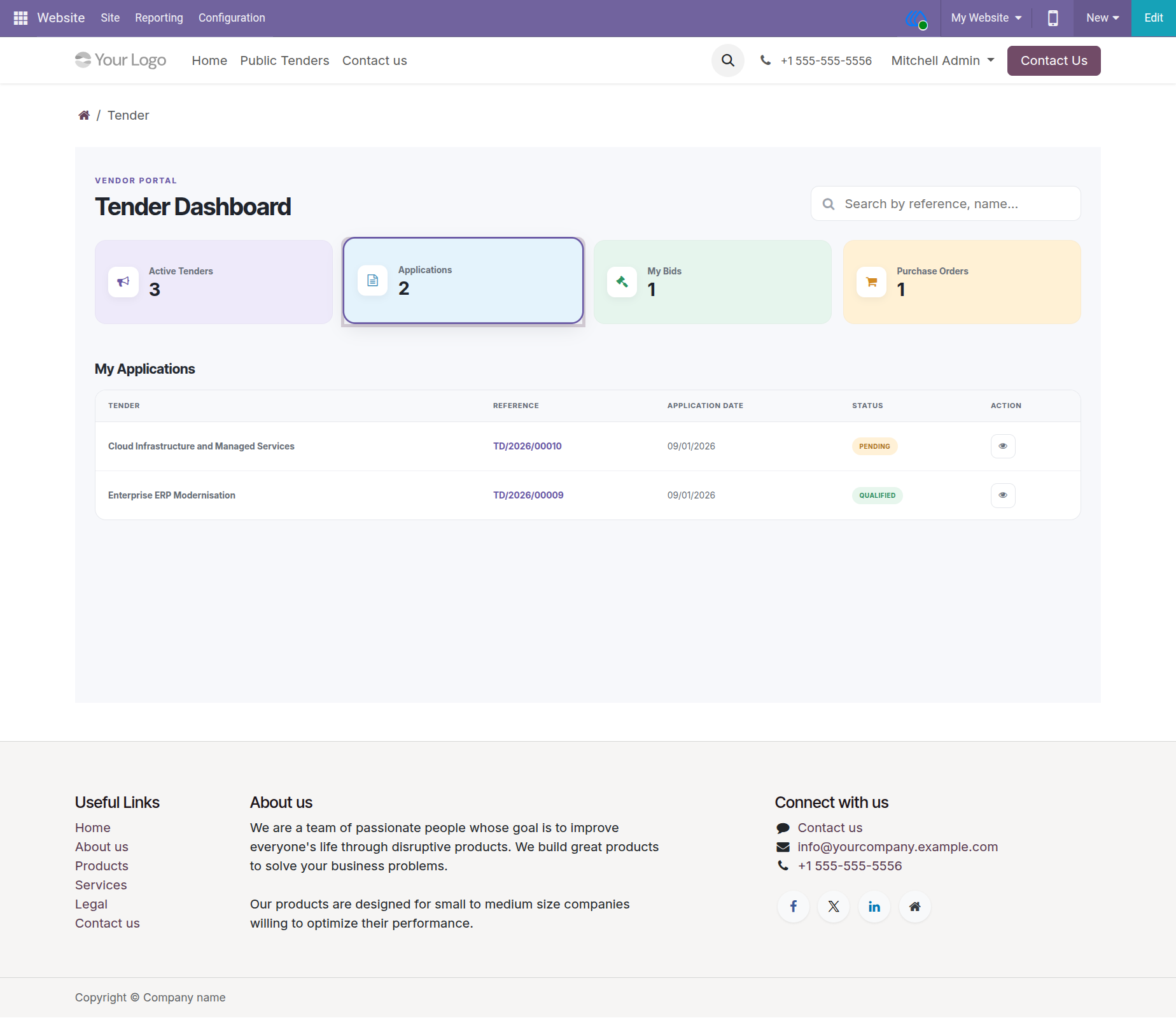Click the Active Tenders megaphone icon
The image size is (1176, 1018).
tap(123, 282)
